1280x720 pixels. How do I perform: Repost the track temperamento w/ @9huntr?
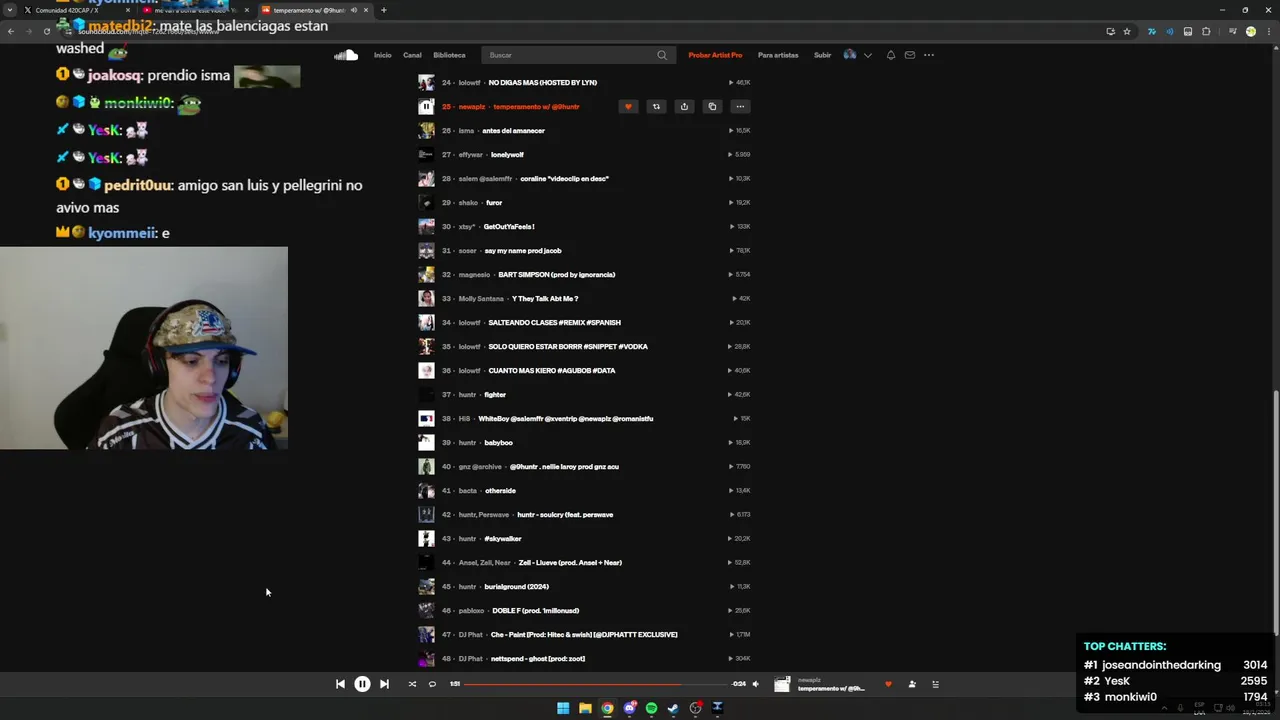[x=656, y=106]
